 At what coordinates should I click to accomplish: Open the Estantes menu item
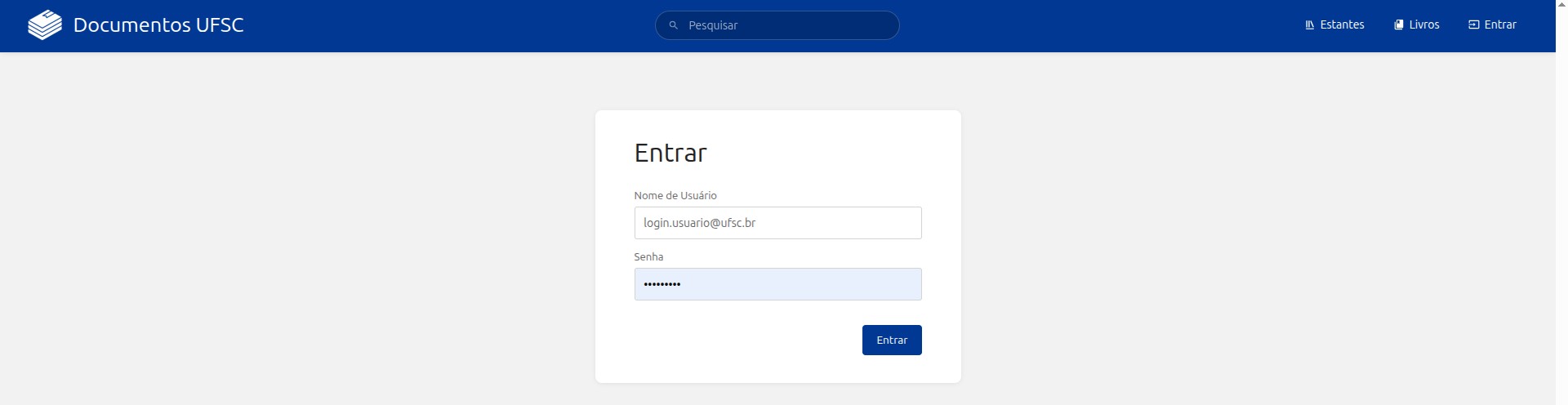pyautogui.click(x=1342, y=25)
